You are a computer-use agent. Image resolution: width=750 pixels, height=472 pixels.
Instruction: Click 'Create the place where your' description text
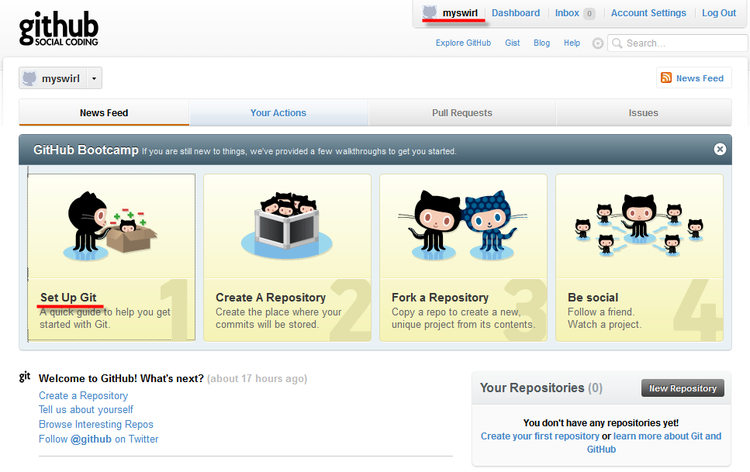coord(278,312)
